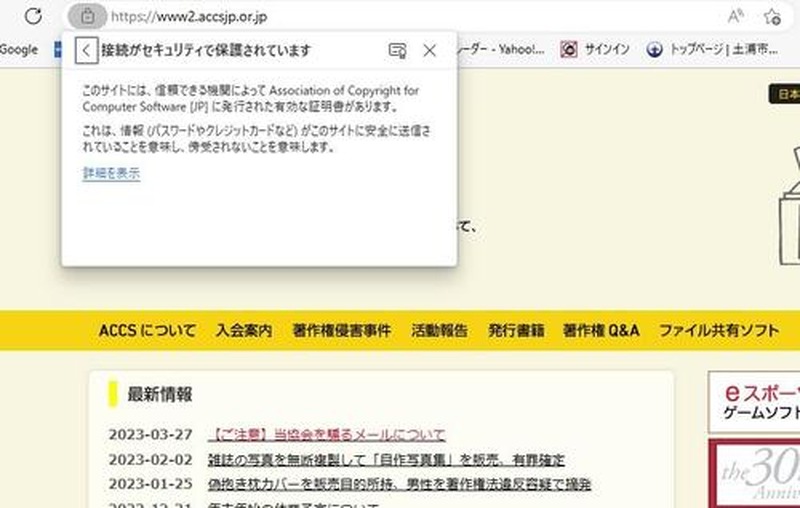
Task: Click the Read Aloud icon in address bar
Action: [x=735, y=16]
